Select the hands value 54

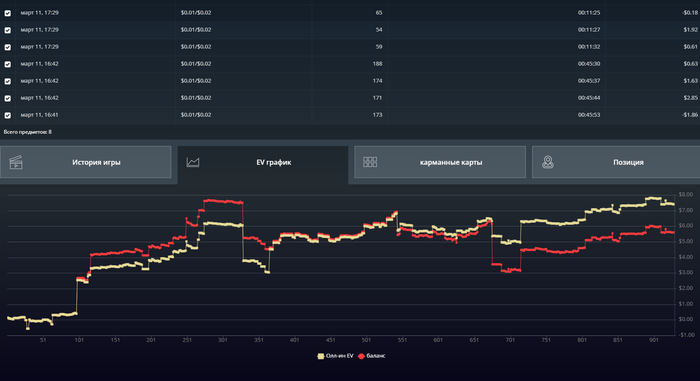click(x=379, y=30)
